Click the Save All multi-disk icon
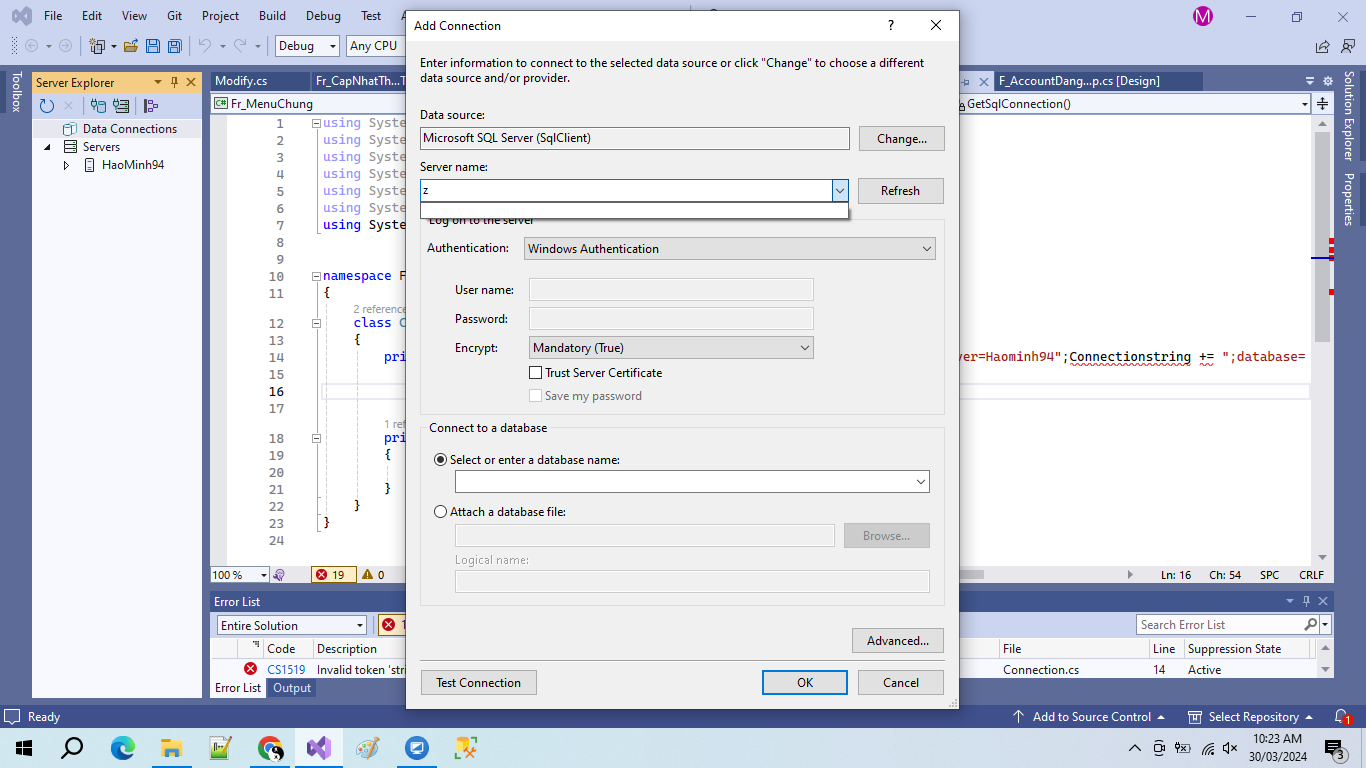The width and height of the screenshot is (1366, 768). 175,46
